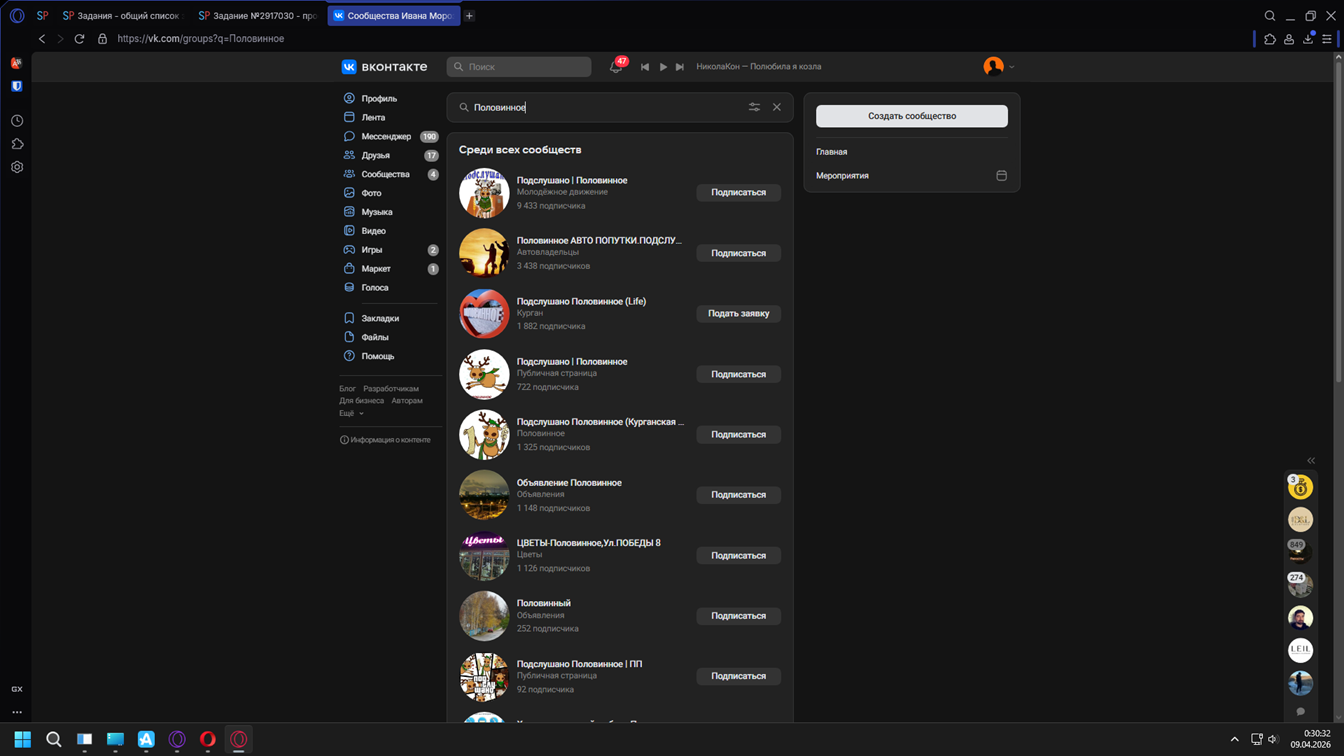Expand the profile avatar menu
The width and height of the screenshot is (1344, 756).
click(x=998, y=67)
